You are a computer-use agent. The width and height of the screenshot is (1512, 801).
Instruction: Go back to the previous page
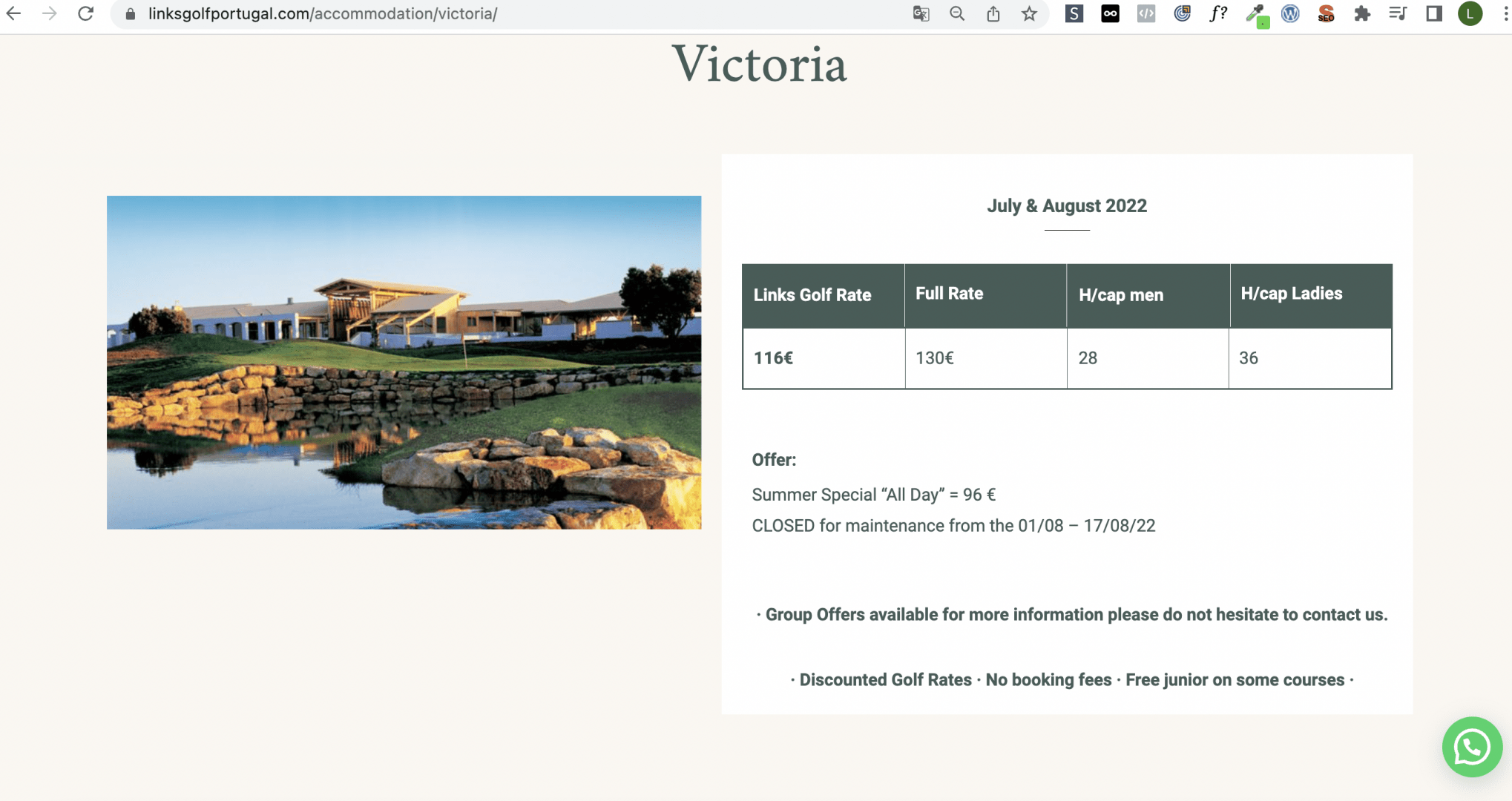(x=13, y=13)
